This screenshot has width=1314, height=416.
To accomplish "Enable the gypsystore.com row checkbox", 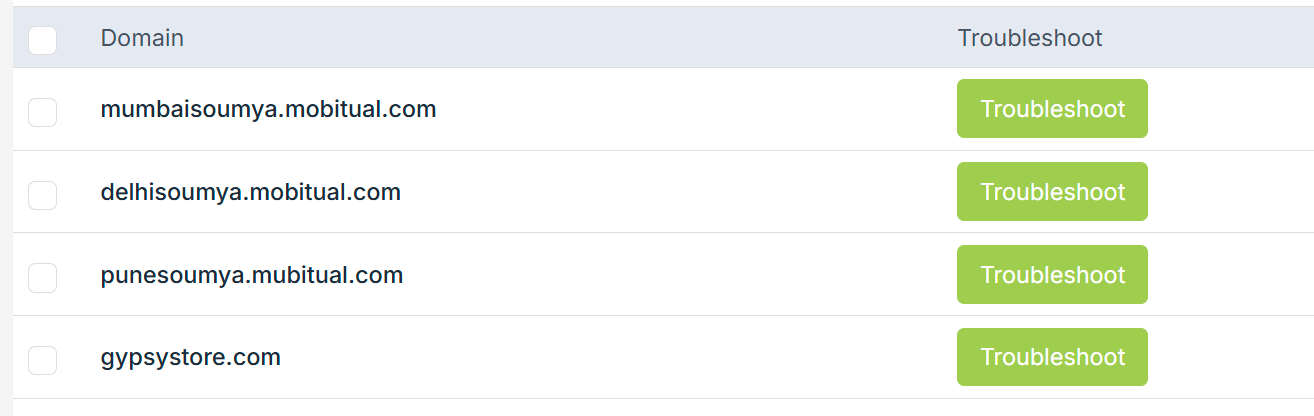I will 42,360.
